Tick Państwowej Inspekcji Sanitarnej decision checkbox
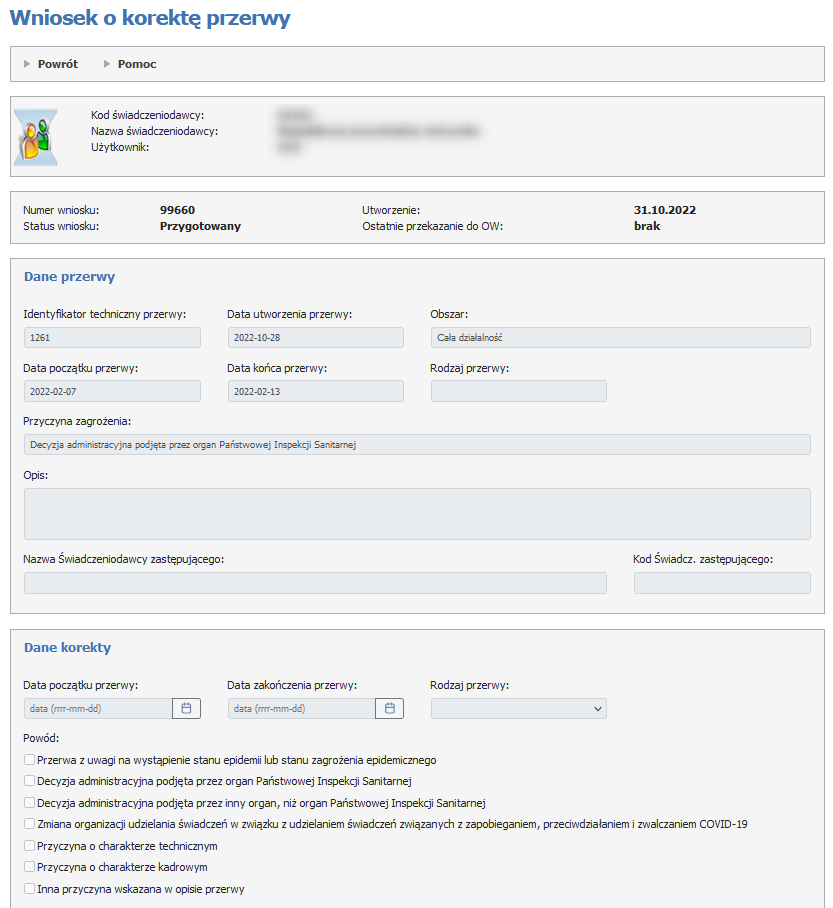This screenshot has width=833, height=908. [x=29, y=781]
